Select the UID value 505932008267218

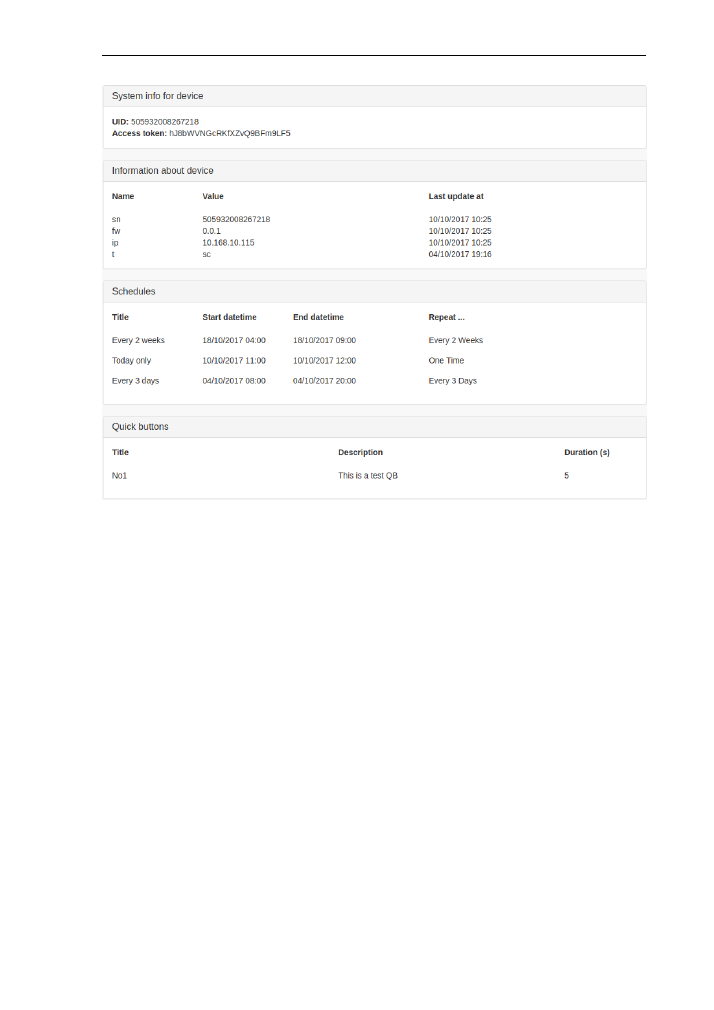click(165, 121)
